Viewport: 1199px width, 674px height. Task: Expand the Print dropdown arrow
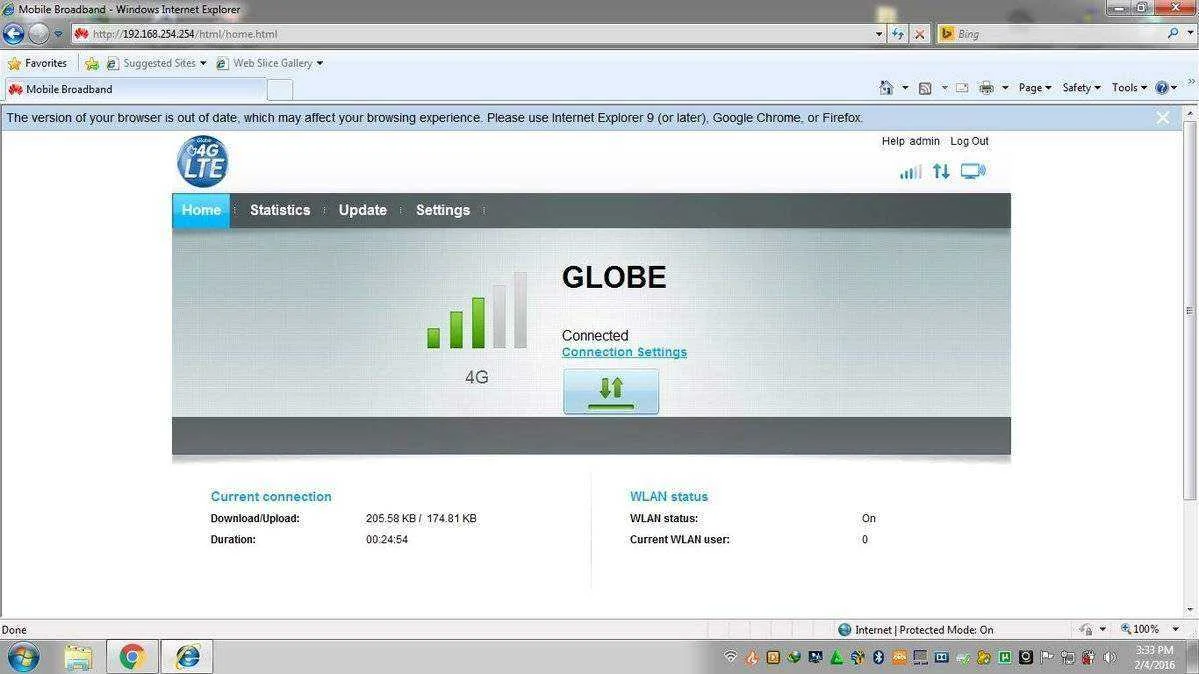point(1005,88)
